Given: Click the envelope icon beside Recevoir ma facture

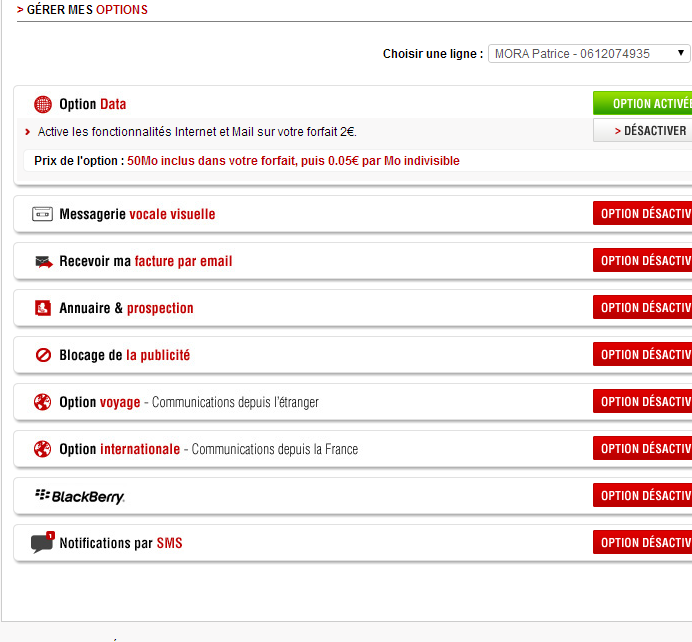Looking at the screenshot, I should 43,262.
